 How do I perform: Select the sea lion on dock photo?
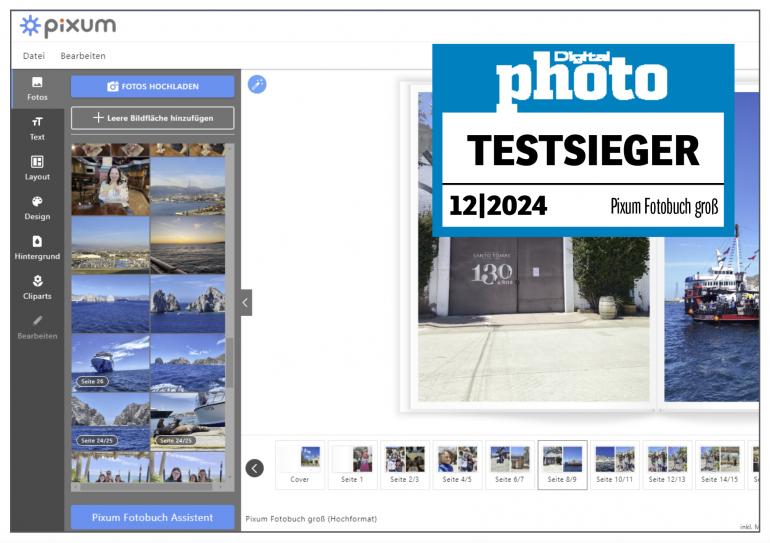click(x=188, y=421)
